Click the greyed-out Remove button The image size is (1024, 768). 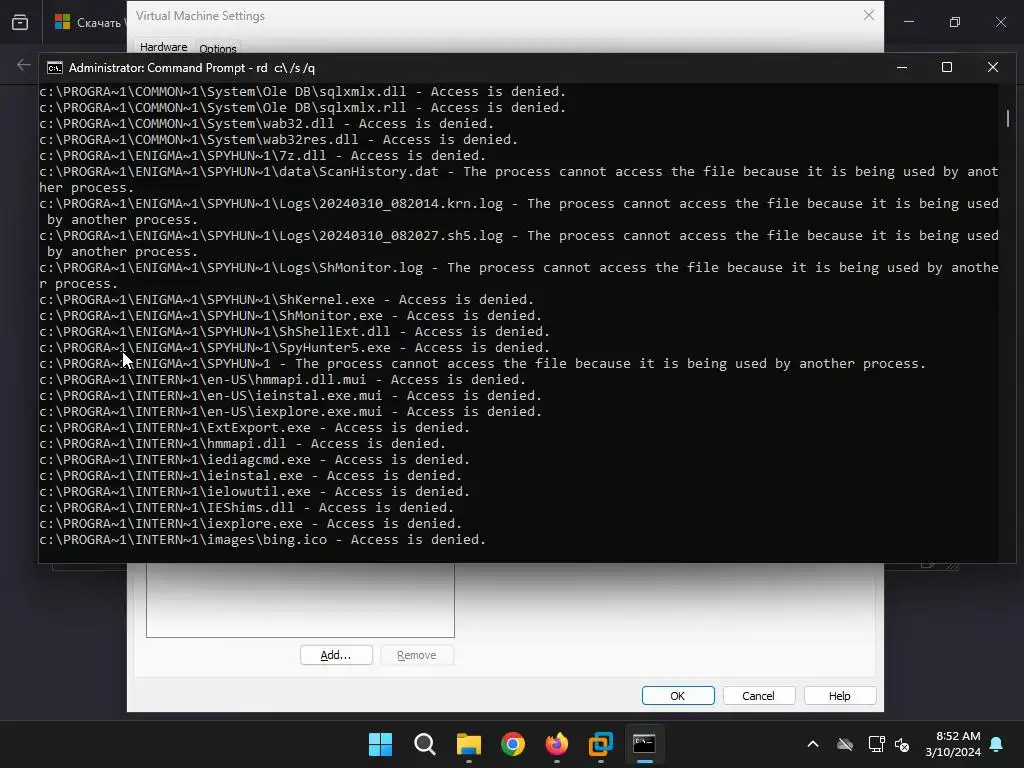pos(417,655)
